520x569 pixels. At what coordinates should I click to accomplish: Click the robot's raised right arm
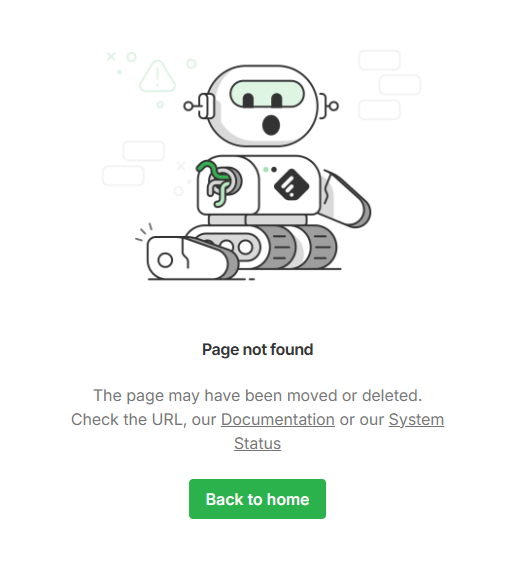[345, 199]
